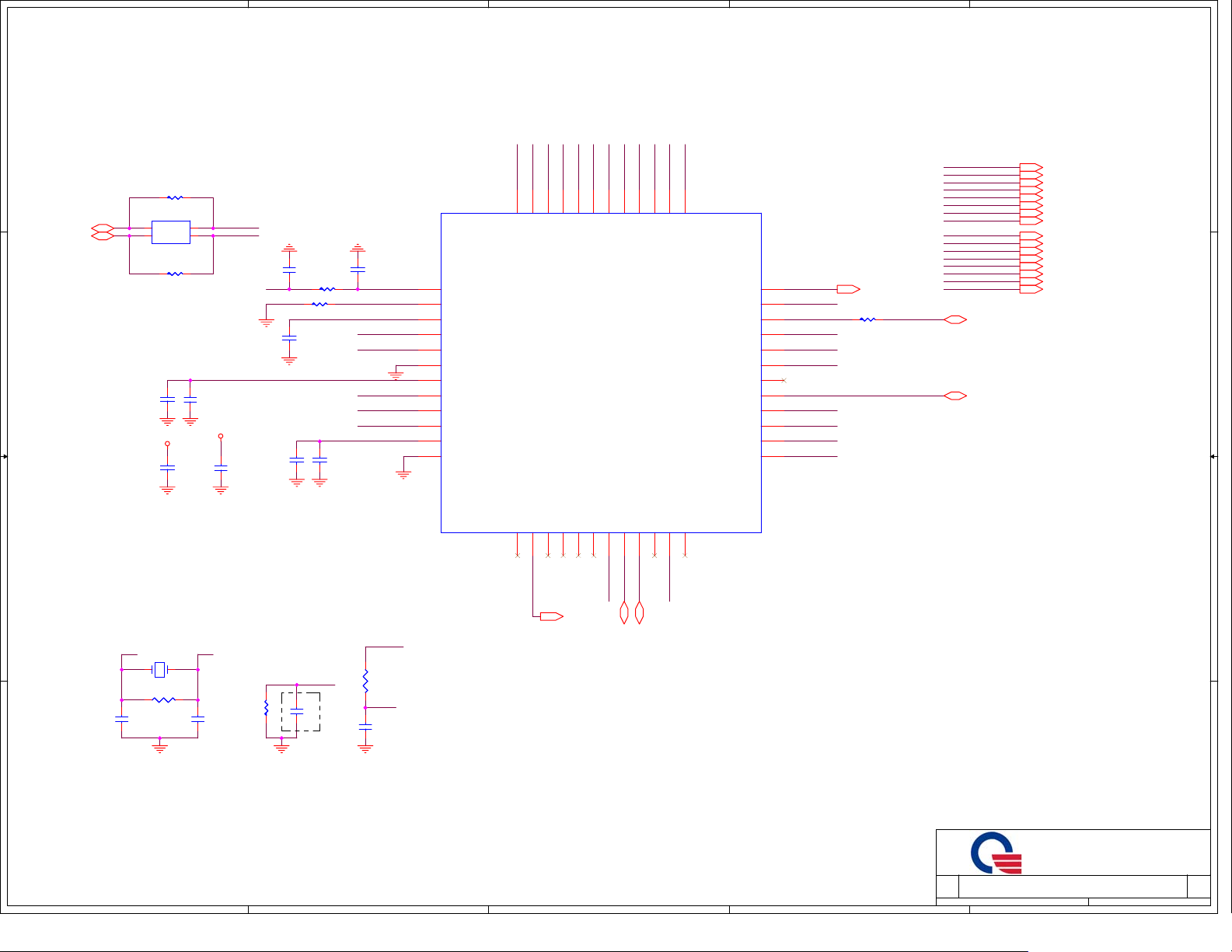This screenshot has height=952, width=1232.
Task: Select capacitor below the vertical RC resistor
Action: coord(365,727)
